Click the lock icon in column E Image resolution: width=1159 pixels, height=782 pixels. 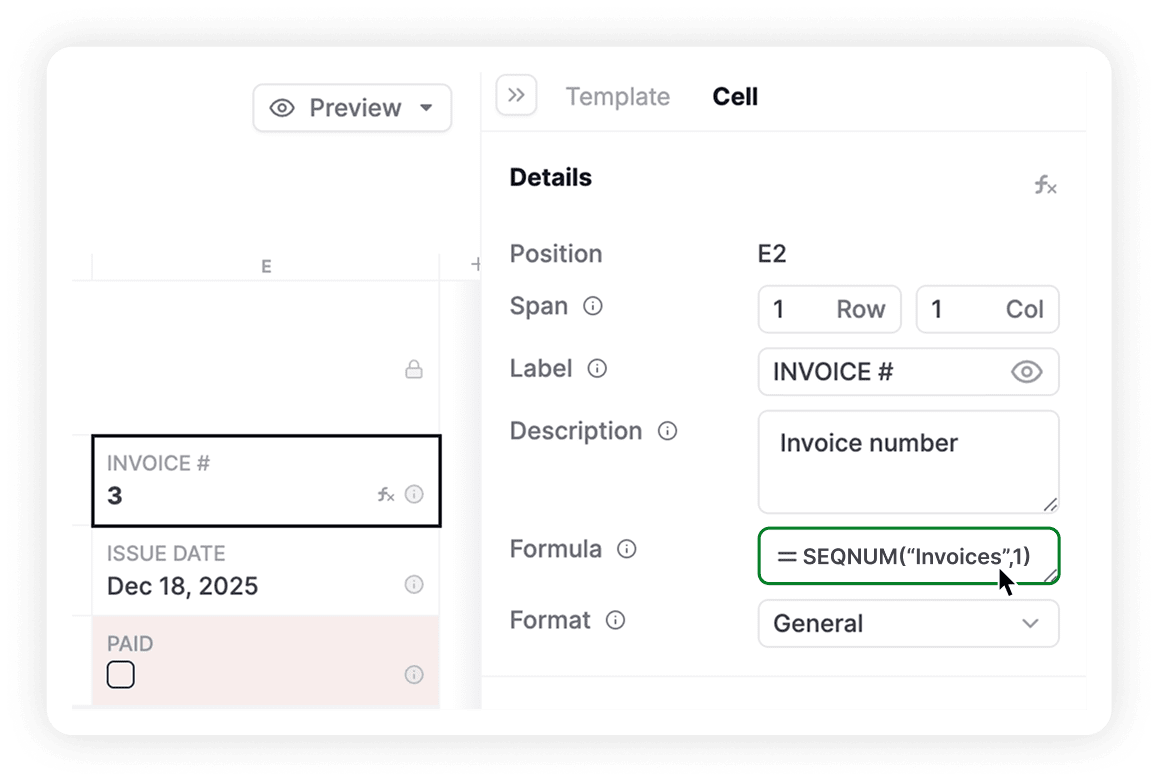413,370
